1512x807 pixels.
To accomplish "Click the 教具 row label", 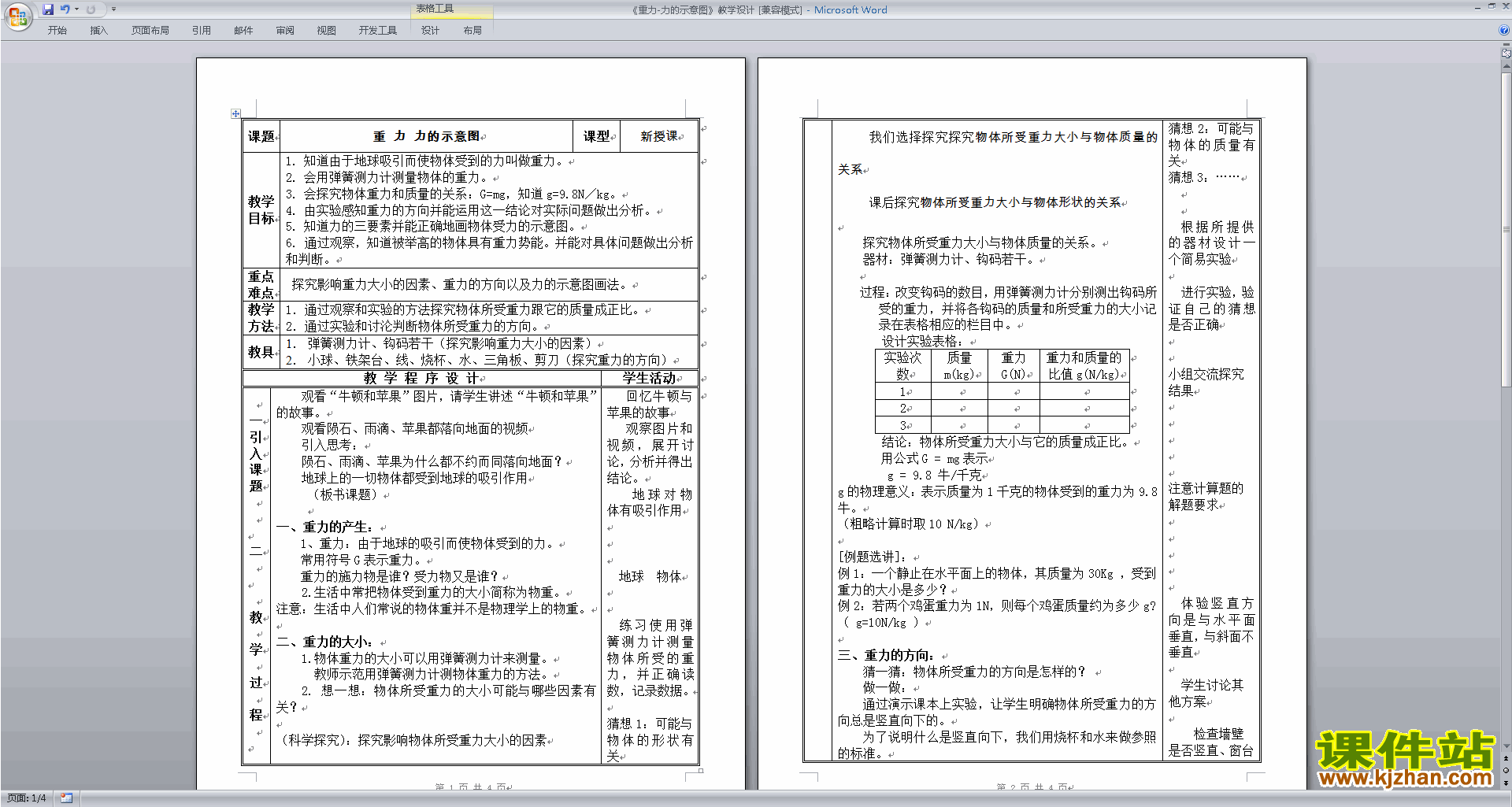I will click(261, 352).
